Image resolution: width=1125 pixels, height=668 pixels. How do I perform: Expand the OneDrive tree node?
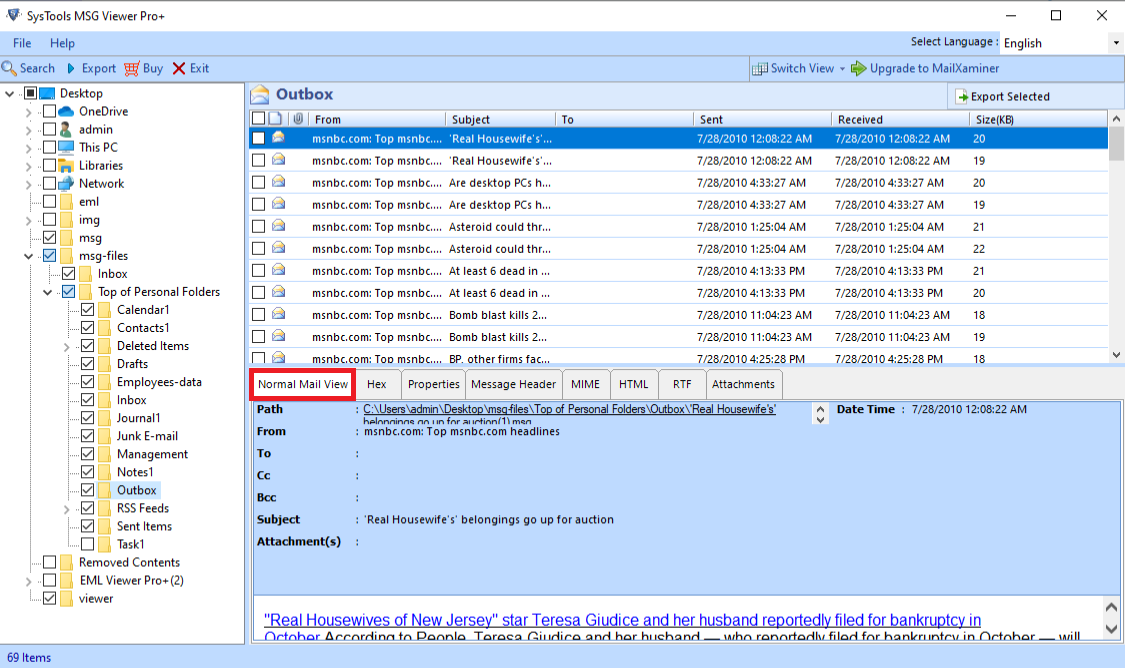29,112
